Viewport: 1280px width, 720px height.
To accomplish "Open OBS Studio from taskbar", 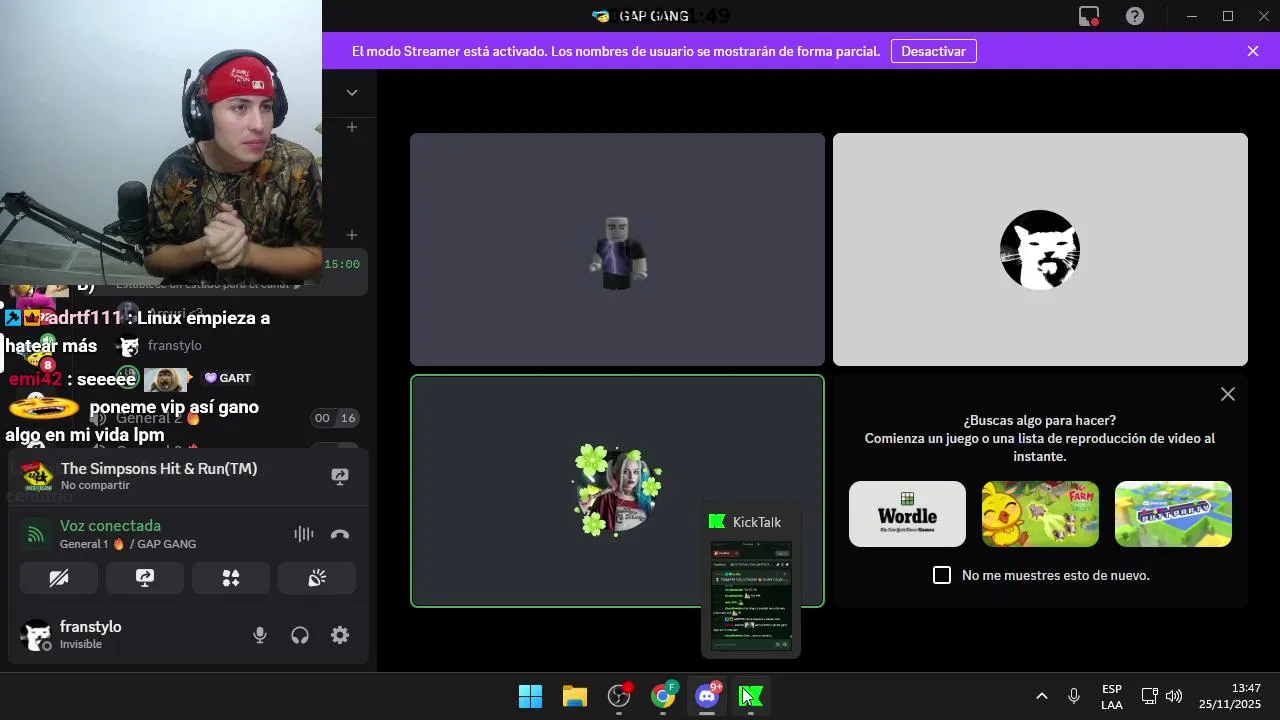I will pyautogui.click(x=619, y=696).
